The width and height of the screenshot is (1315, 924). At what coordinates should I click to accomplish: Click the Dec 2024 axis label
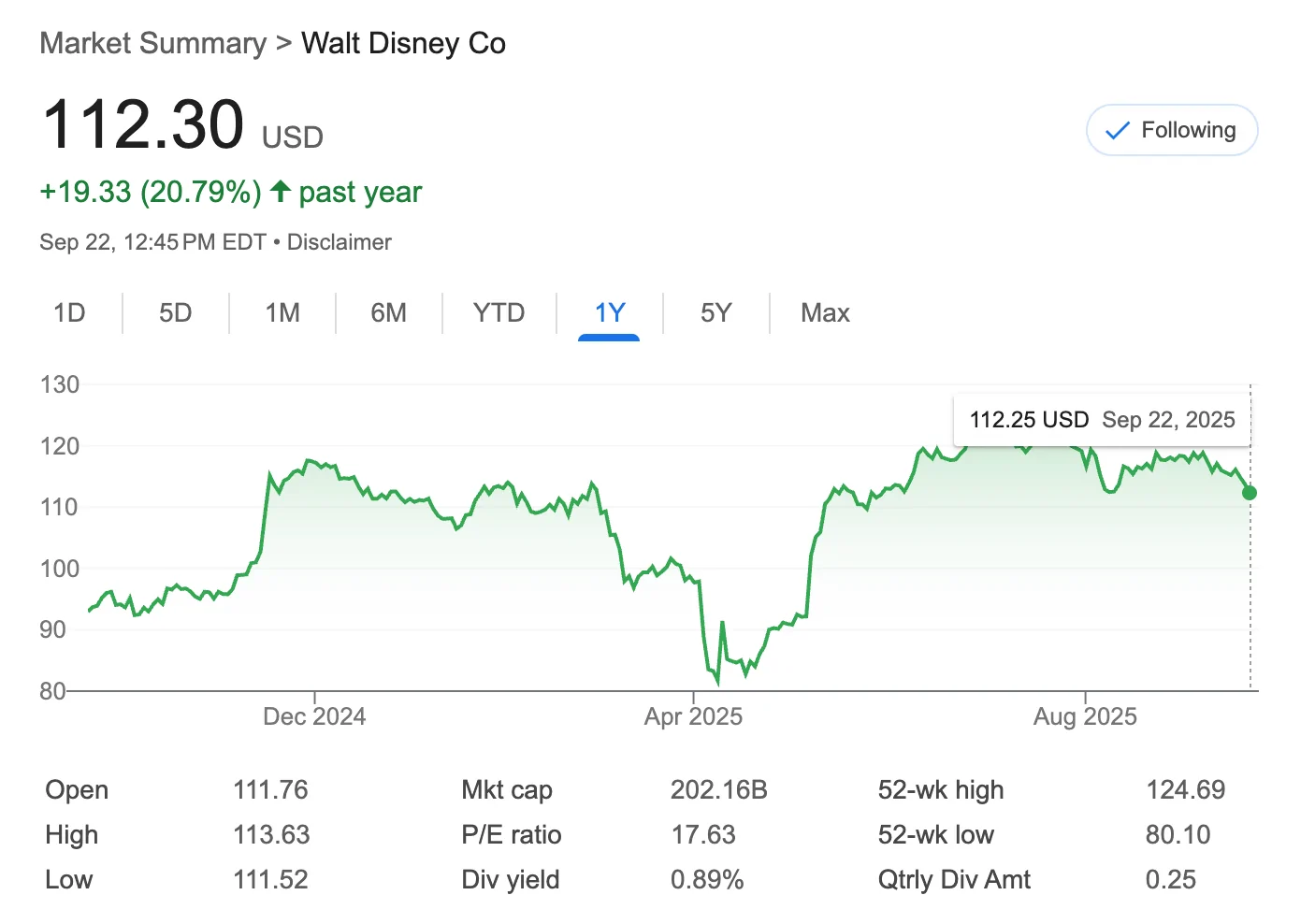click(314, 716)
